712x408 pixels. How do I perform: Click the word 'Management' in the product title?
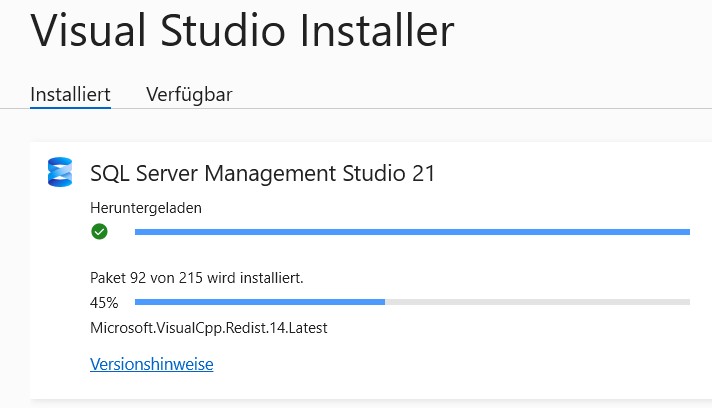pos(264,173)
